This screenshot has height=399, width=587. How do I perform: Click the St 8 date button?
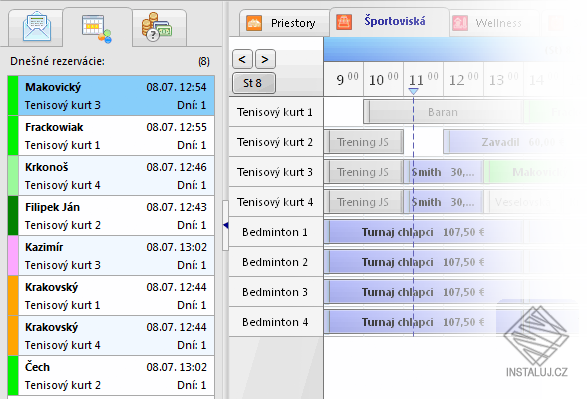[x=254, y=83]
